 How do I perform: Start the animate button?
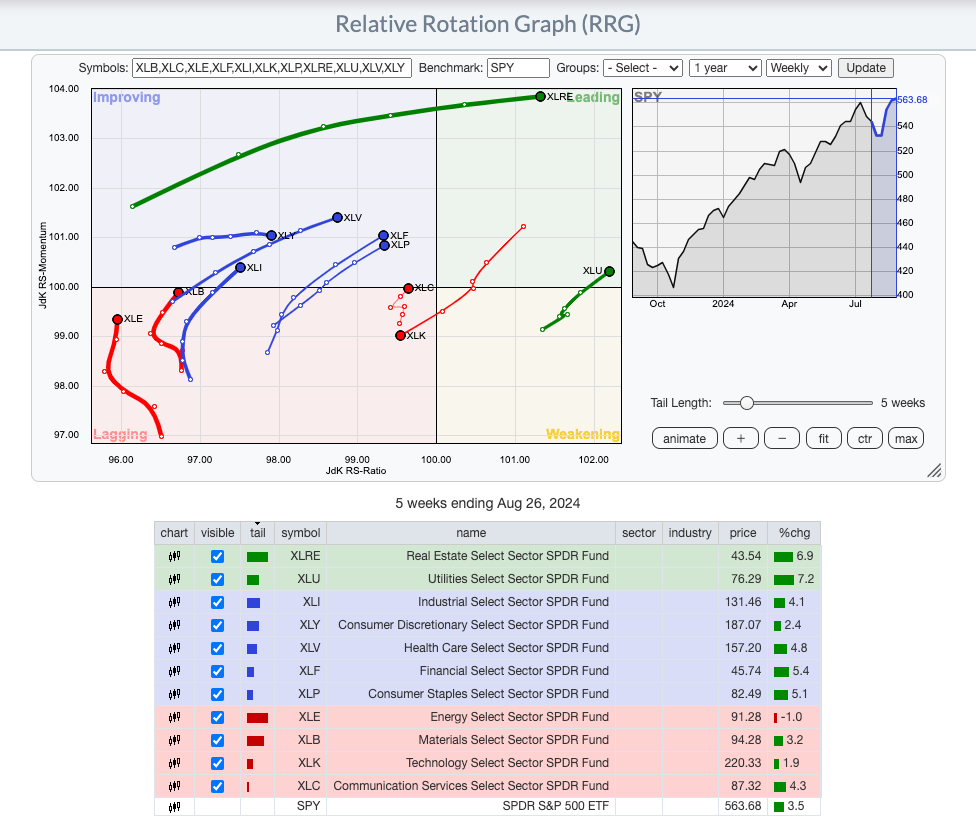click(685, 438)
